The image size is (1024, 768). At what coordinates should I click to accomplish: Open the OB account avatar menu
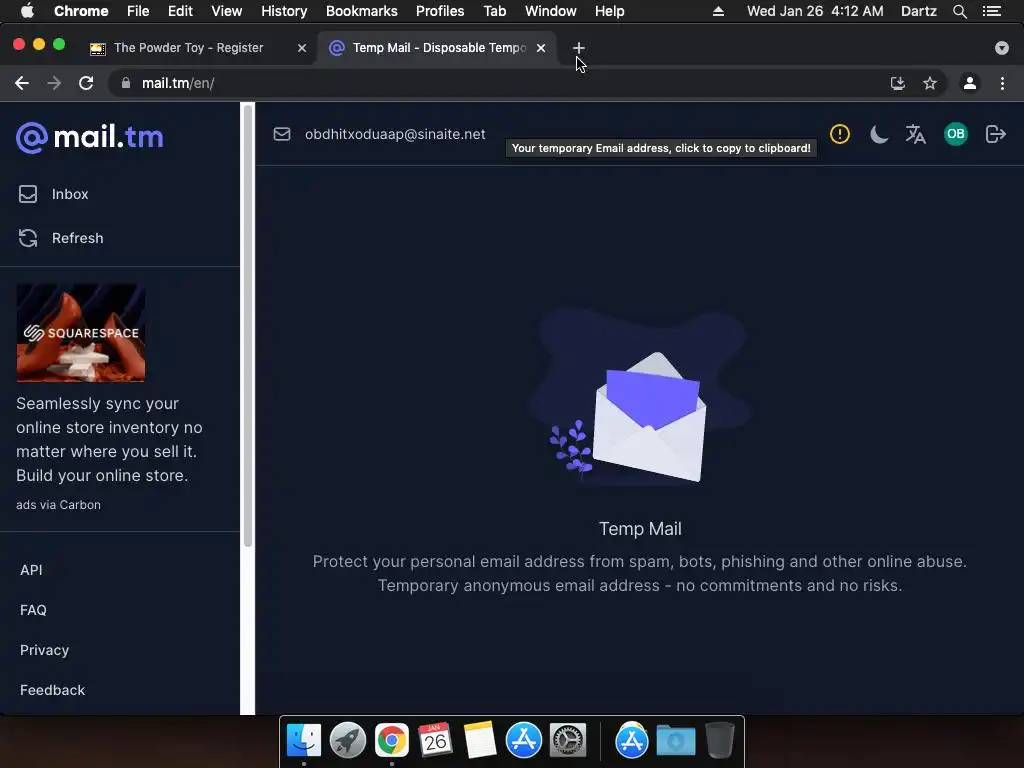click(955, 134)
